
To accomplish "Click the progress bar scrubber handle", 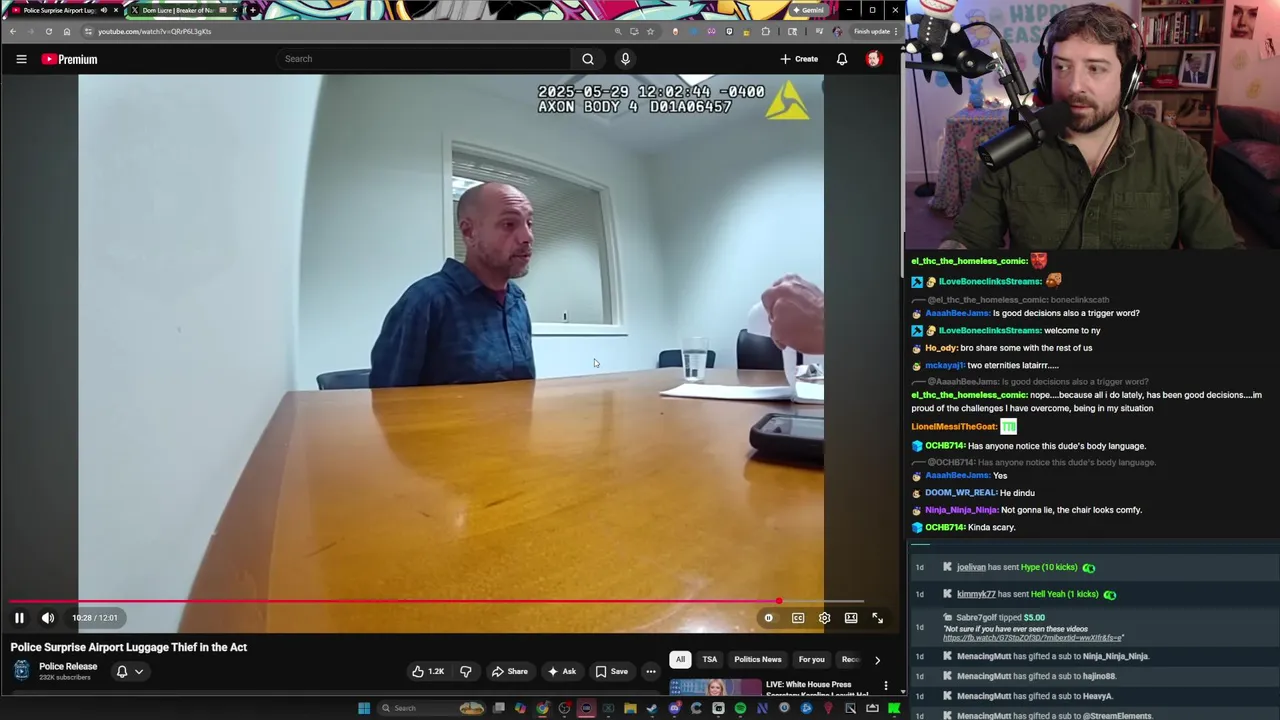I will 778,602.
